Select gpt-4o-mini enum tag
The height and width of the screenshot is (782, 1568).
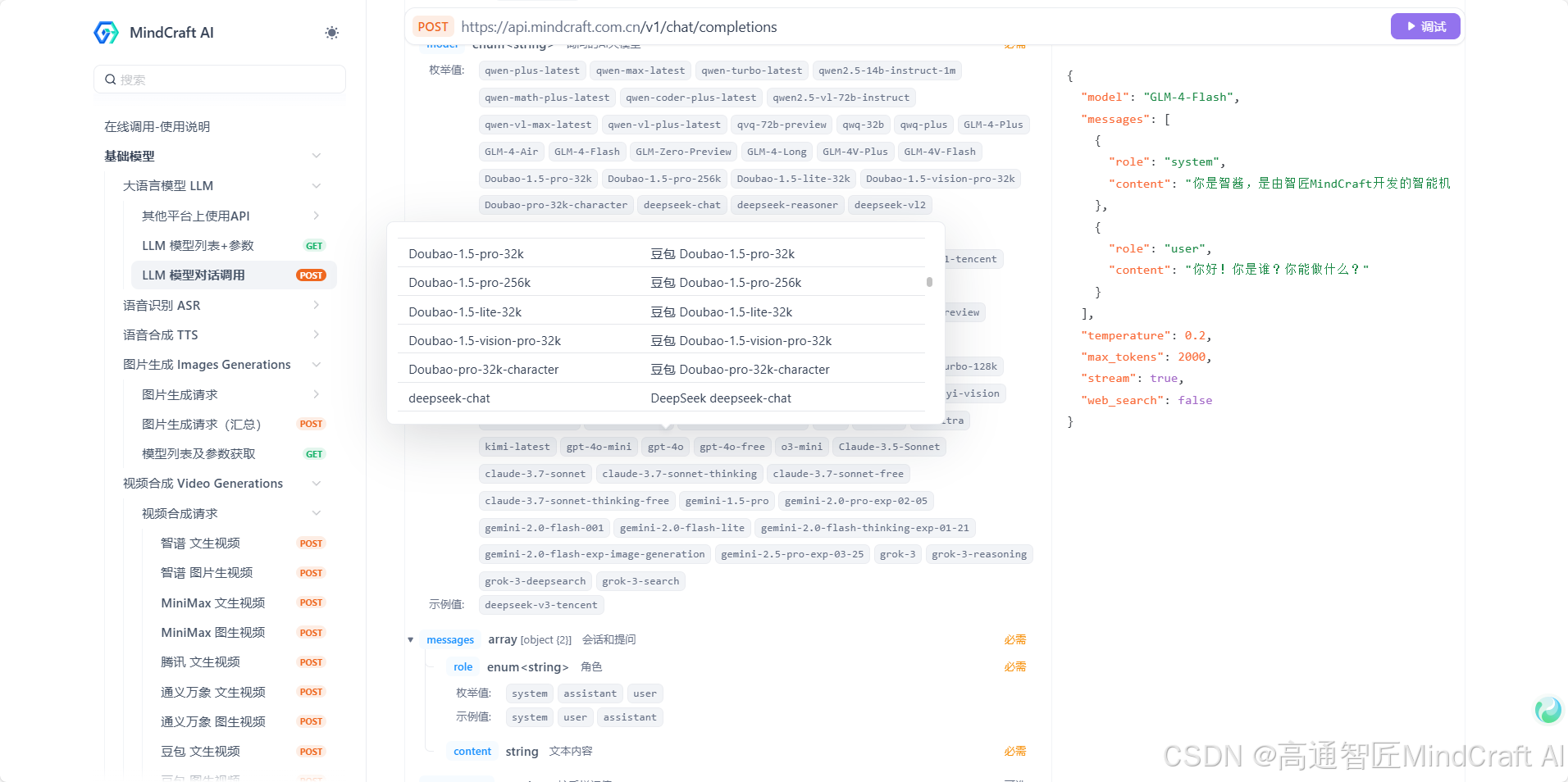point(599,447)
